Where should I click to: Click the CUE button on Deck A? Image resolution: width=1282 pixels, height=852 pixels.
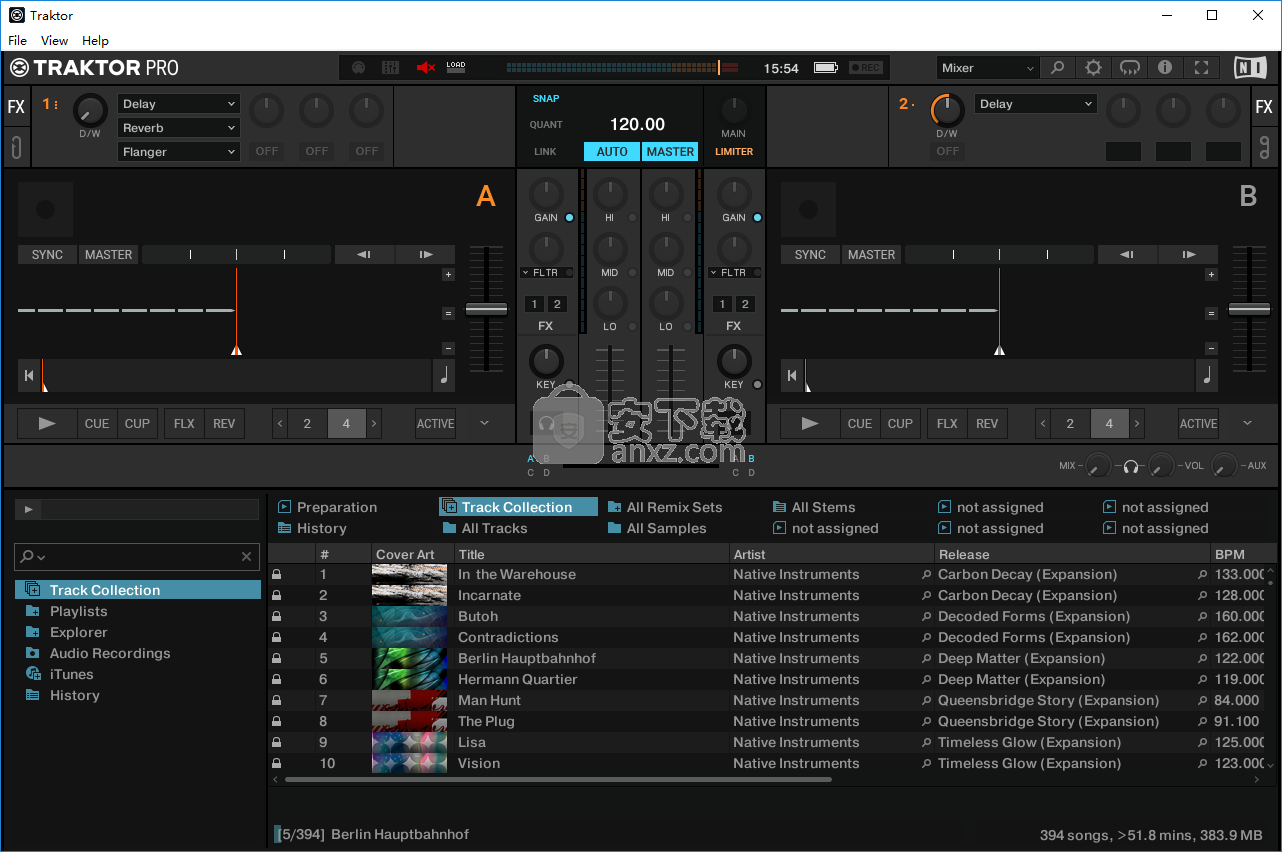[x=97, y=424]
